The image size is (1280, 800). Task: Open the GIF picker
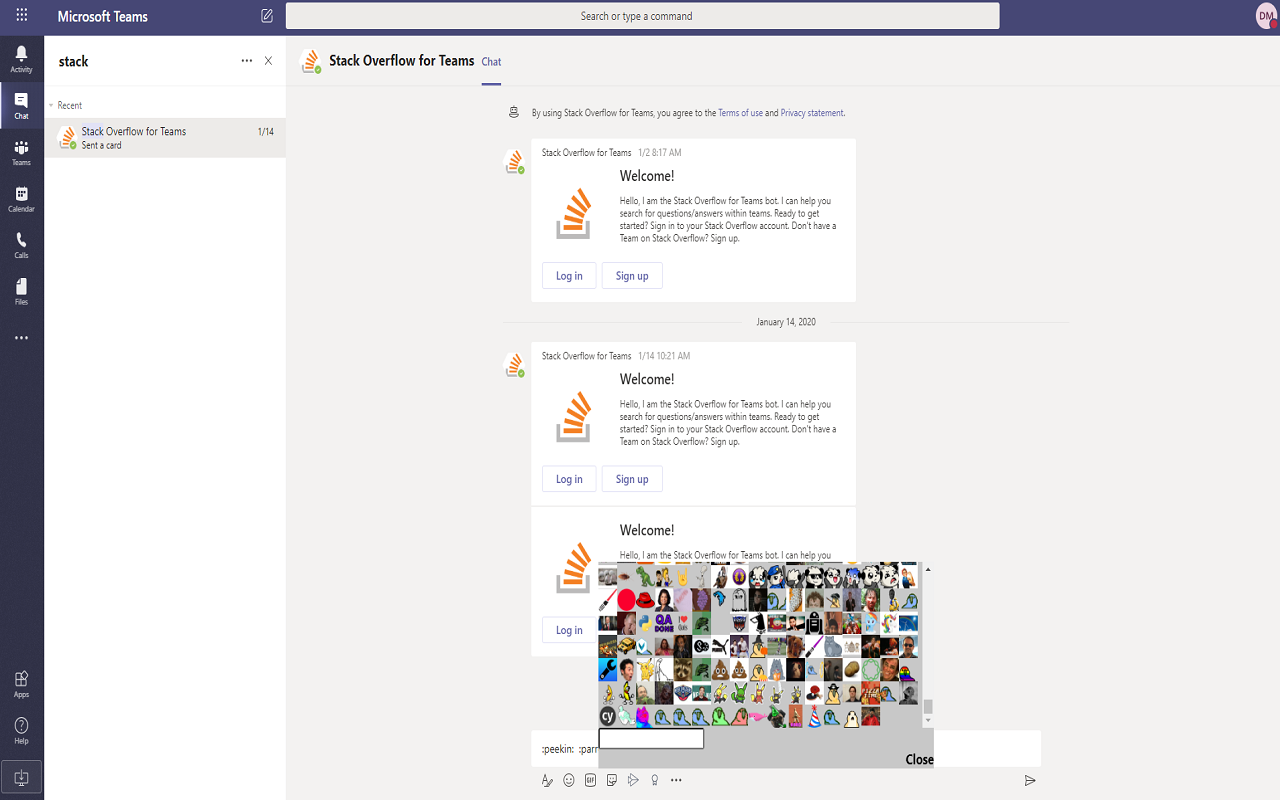coord(590,780)
